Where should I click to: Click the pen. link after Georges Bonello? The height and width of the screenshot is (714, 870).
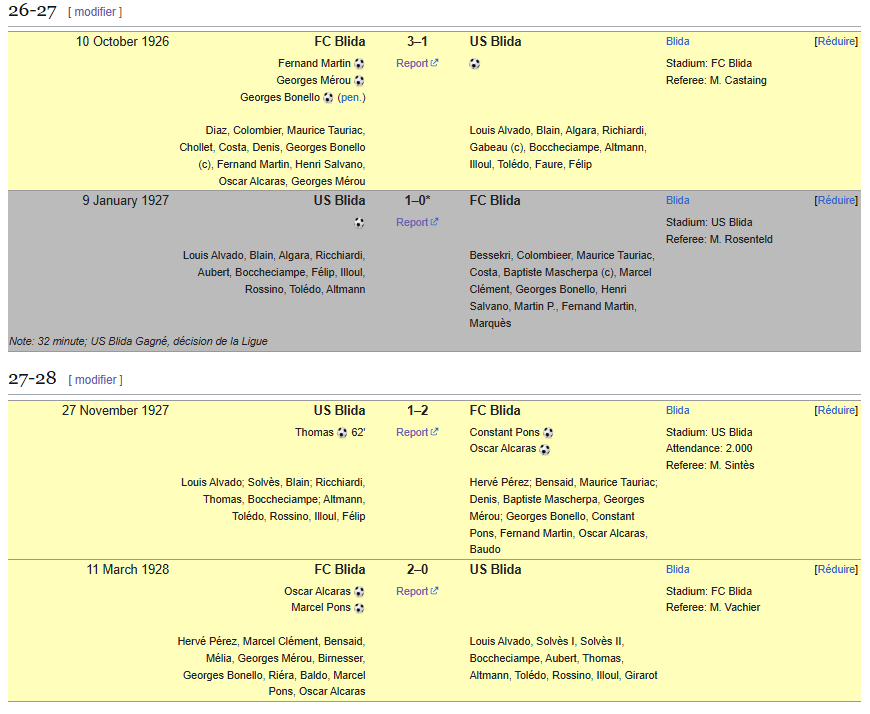[x=351, y=98]
